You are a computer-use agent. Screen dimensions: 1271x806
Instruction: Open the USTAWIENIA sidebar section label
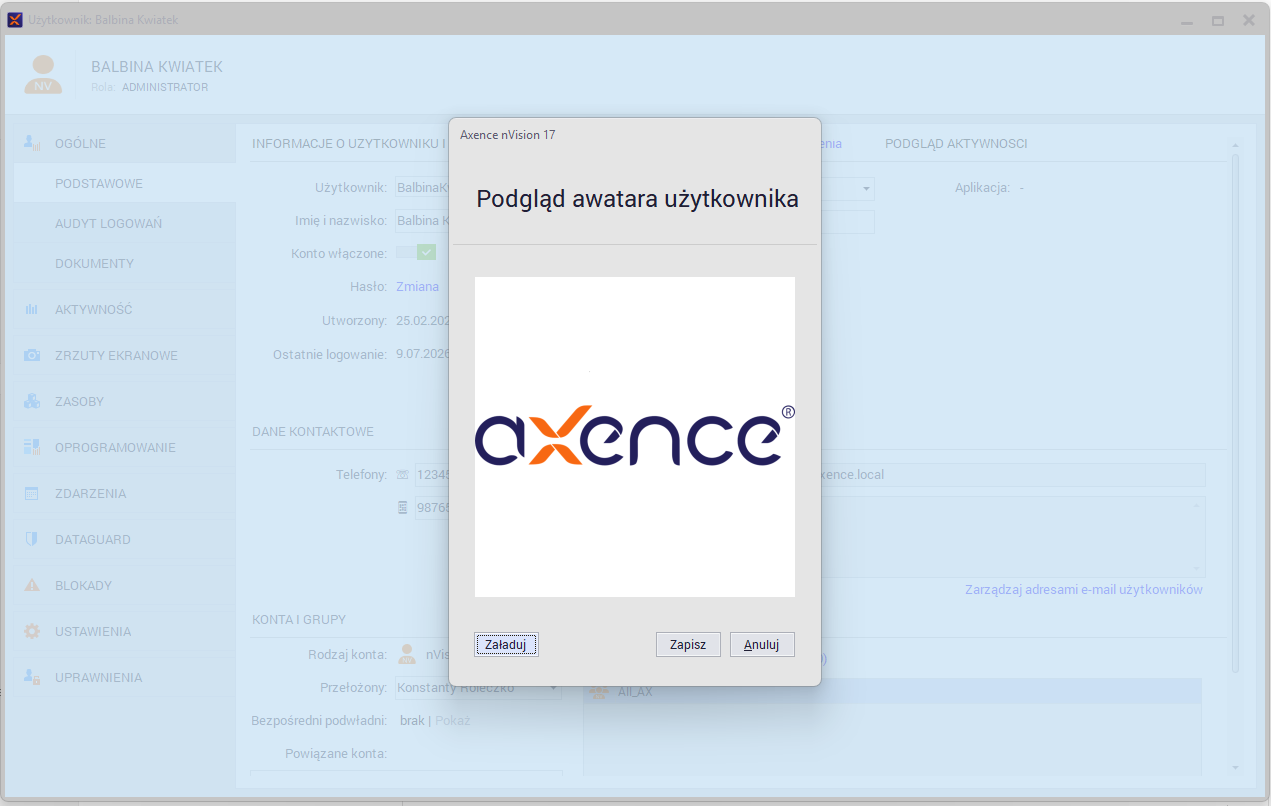(93, 632)
